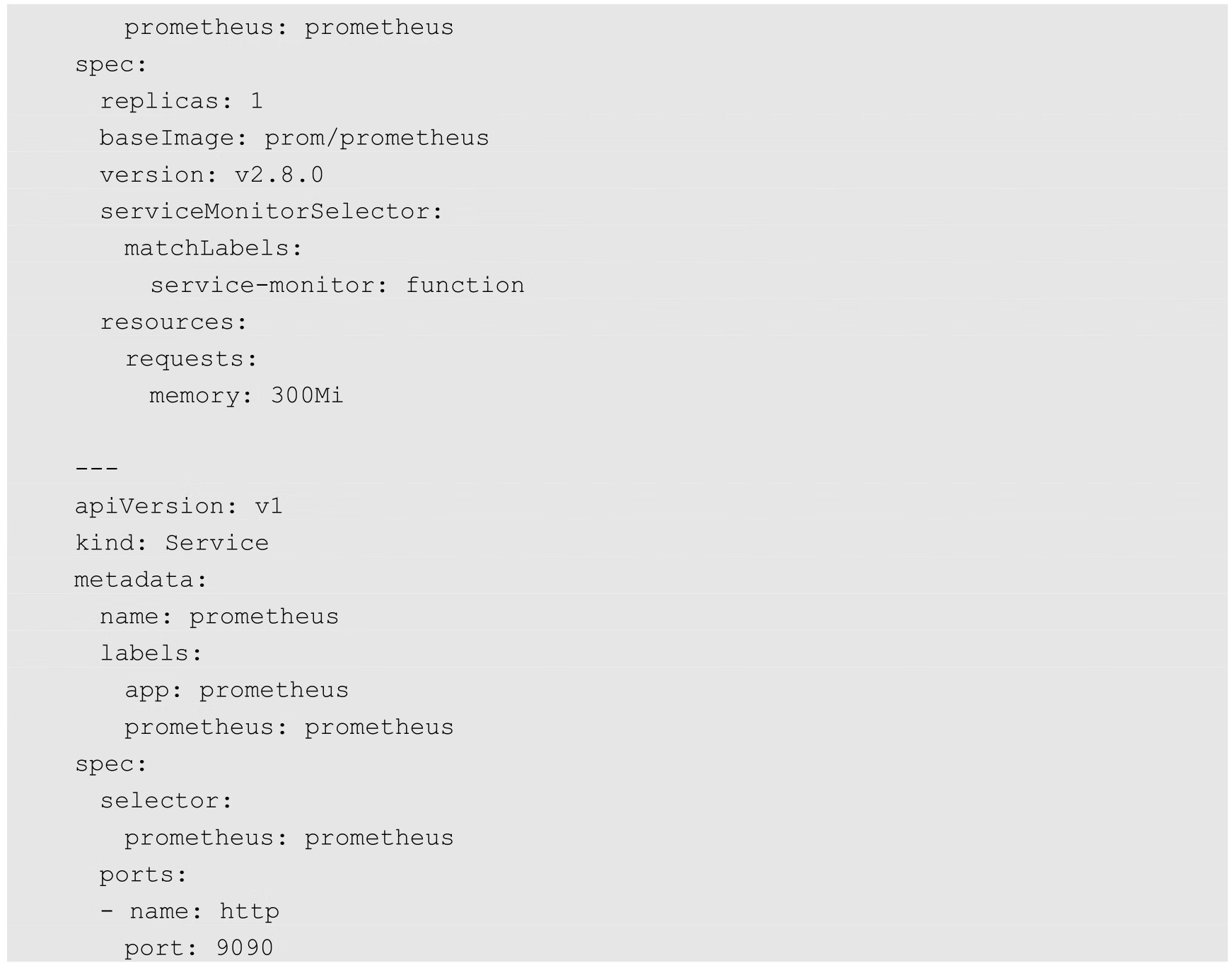Click the 'name: prometheus' line
1232x970 pixels.
[219, 617]
